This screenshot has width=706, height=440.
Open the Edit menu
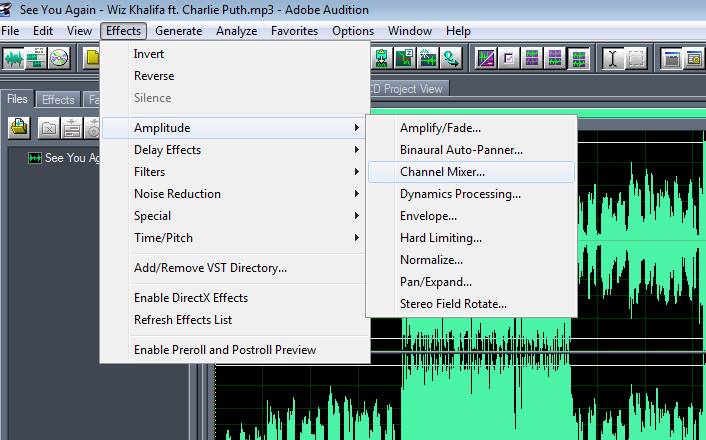click(43, 31)
